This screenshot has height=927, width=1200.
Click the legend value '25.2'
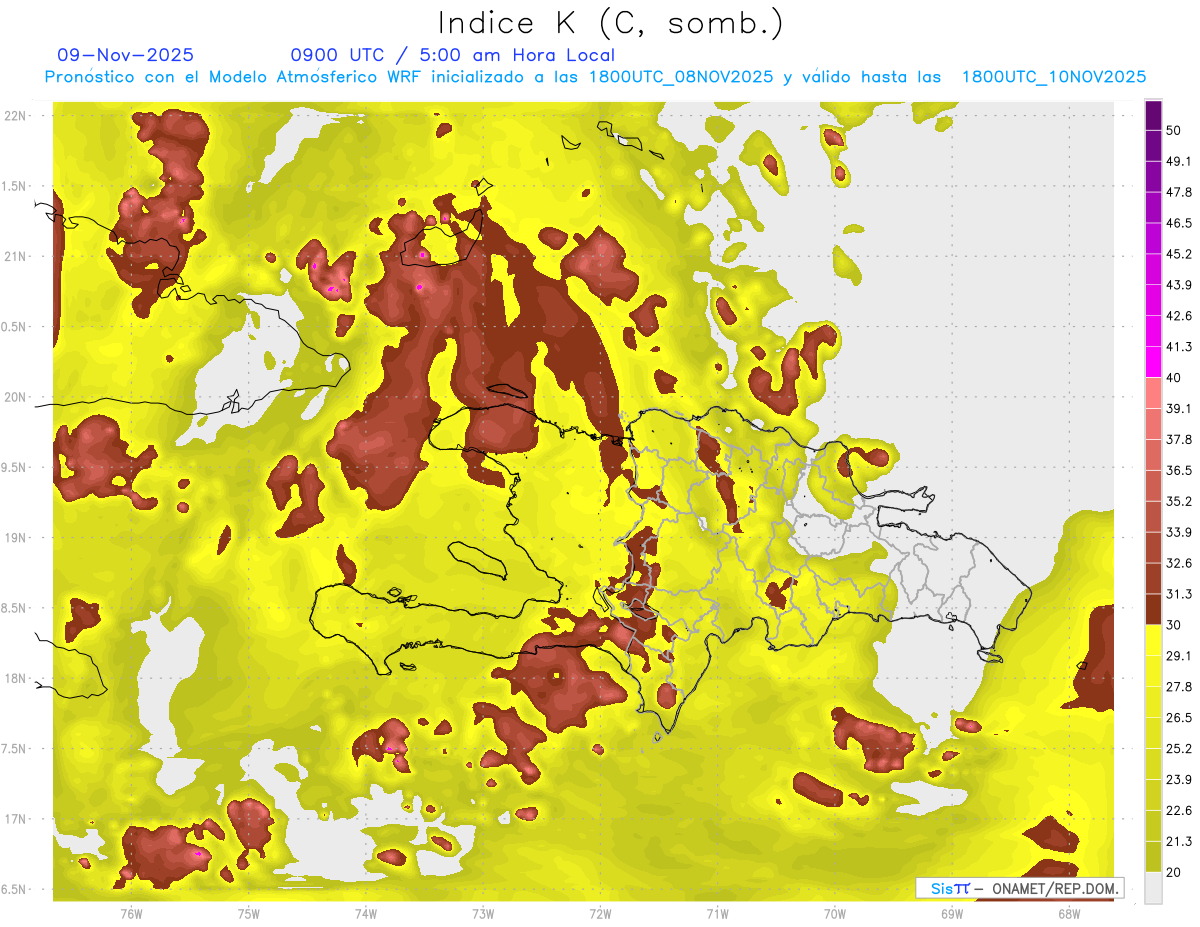coord(1178,749)
